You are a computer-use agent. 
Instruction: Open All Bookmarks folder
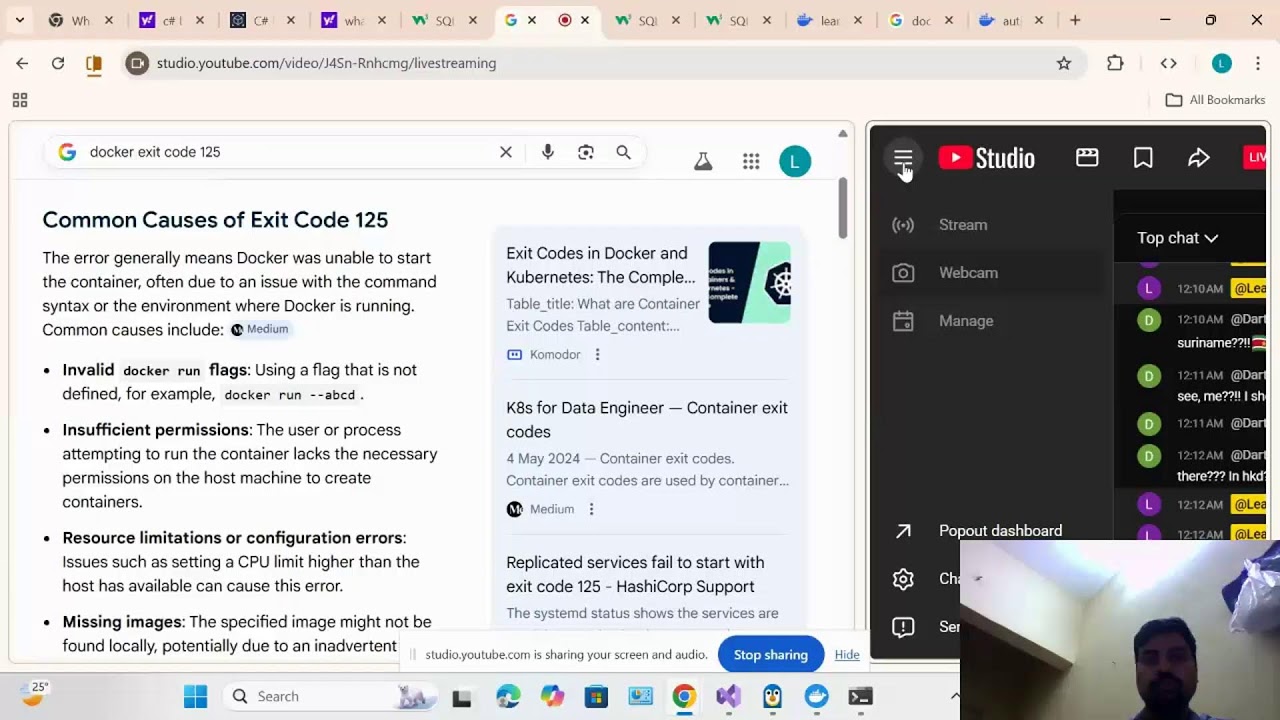[1216, 100]
